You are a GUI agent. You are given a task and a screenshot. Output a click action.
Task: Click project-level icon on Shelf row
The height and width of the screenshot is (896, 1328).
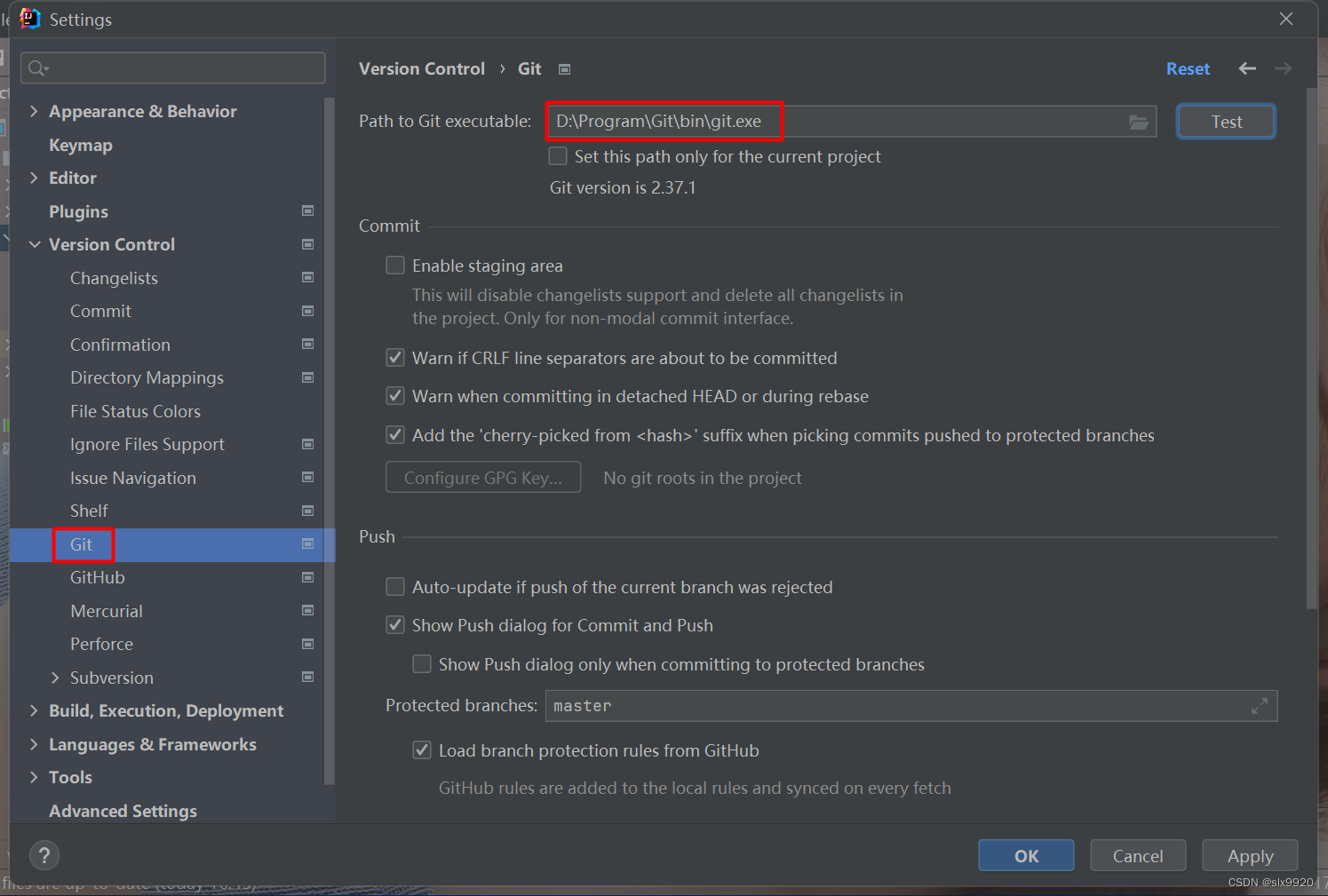click(x=308, y=511)
